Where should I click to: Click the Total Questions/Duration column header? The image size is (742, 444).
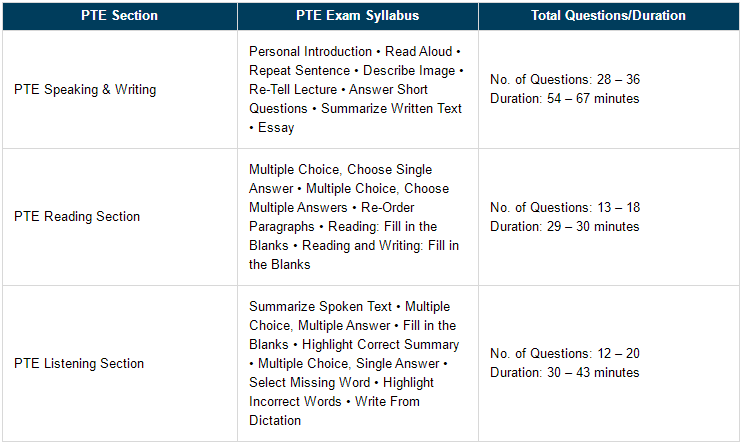coord(609,16)
